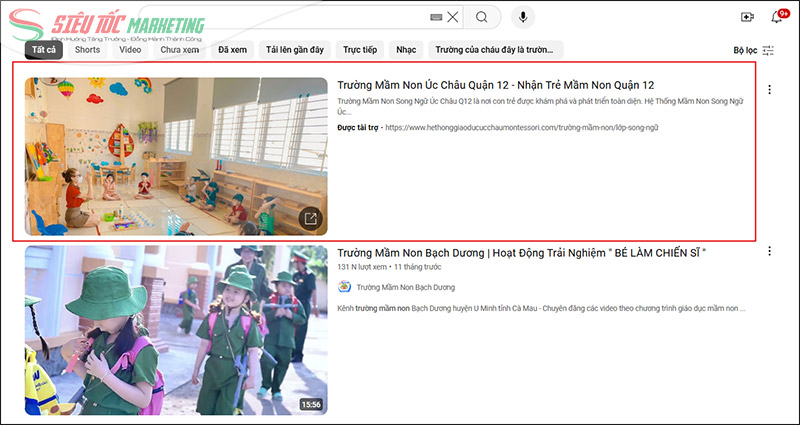Open the Bộ lọc filter menu
This screenshot has height=425, width=800.
tap(753, 50)
